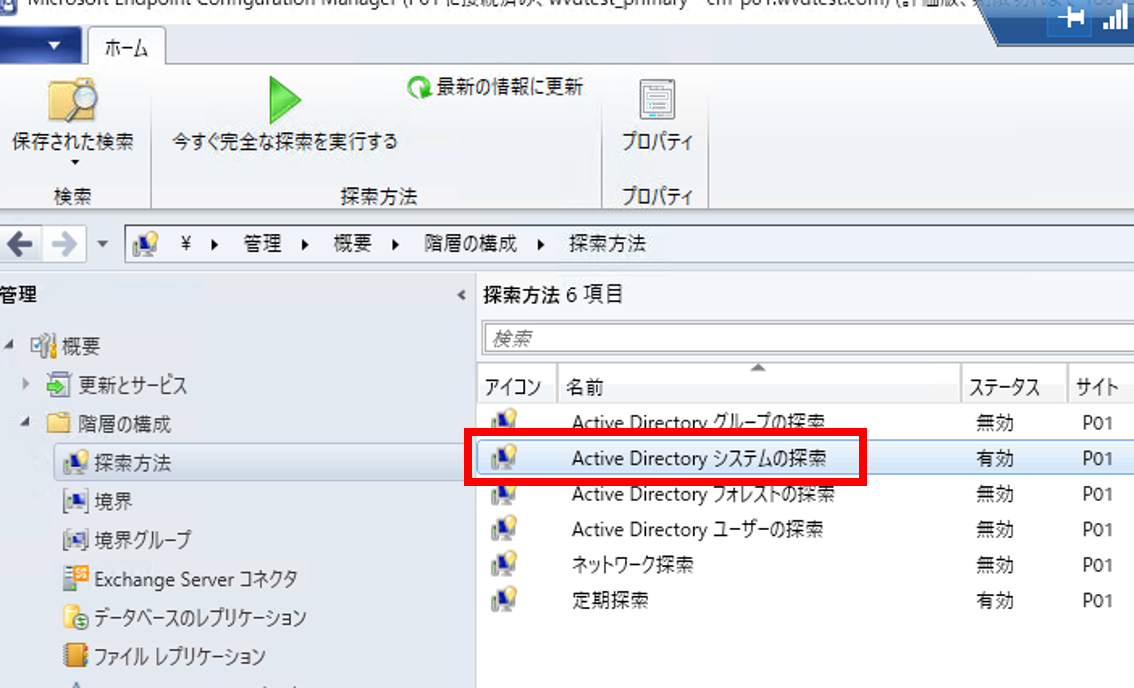Click the forward navigation arrow
1134x688 pixels.
pos(64,244)
